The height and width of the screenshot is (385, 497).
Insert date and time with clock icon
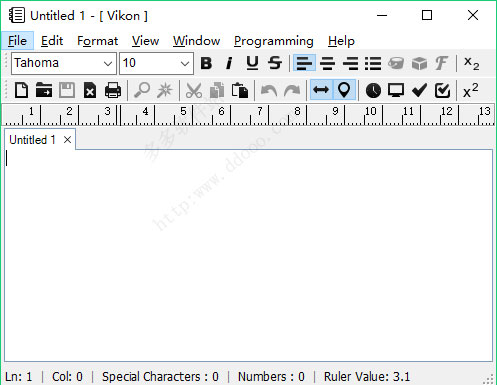click(373, 90)
